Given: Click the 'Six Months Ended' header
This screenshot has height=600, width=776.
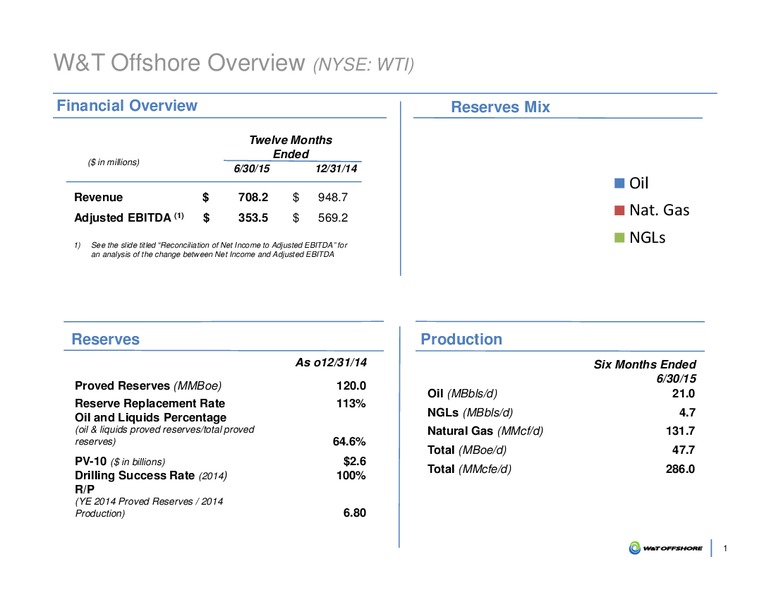Looking at the screenshot, I should tap(645, 364).
